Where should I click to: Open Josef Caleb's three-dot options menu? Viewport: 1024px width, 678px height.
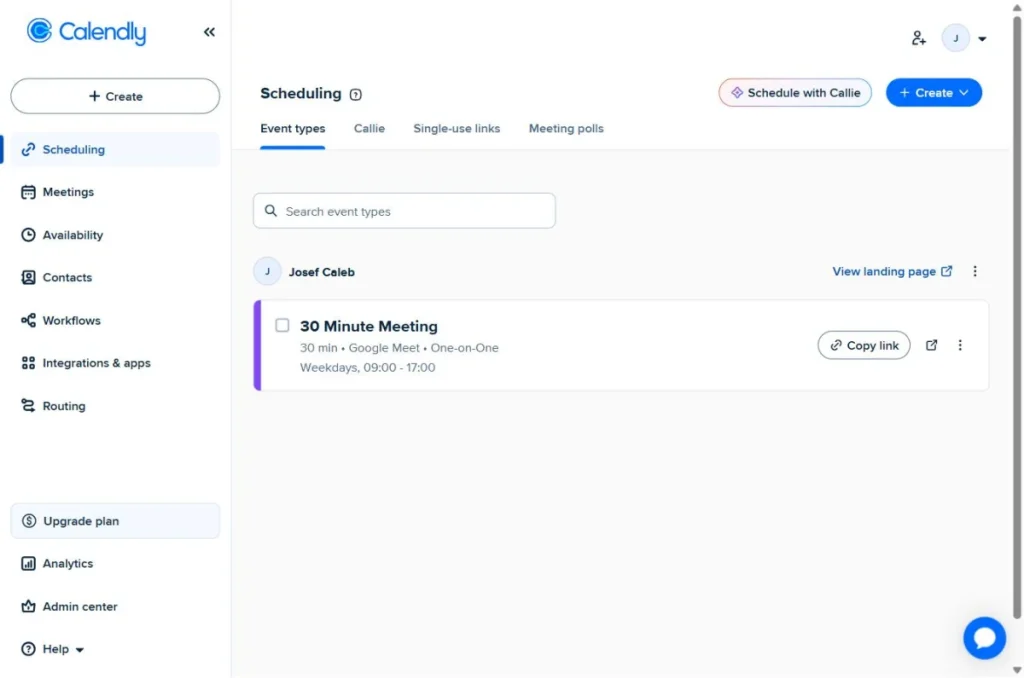(975, 272)
